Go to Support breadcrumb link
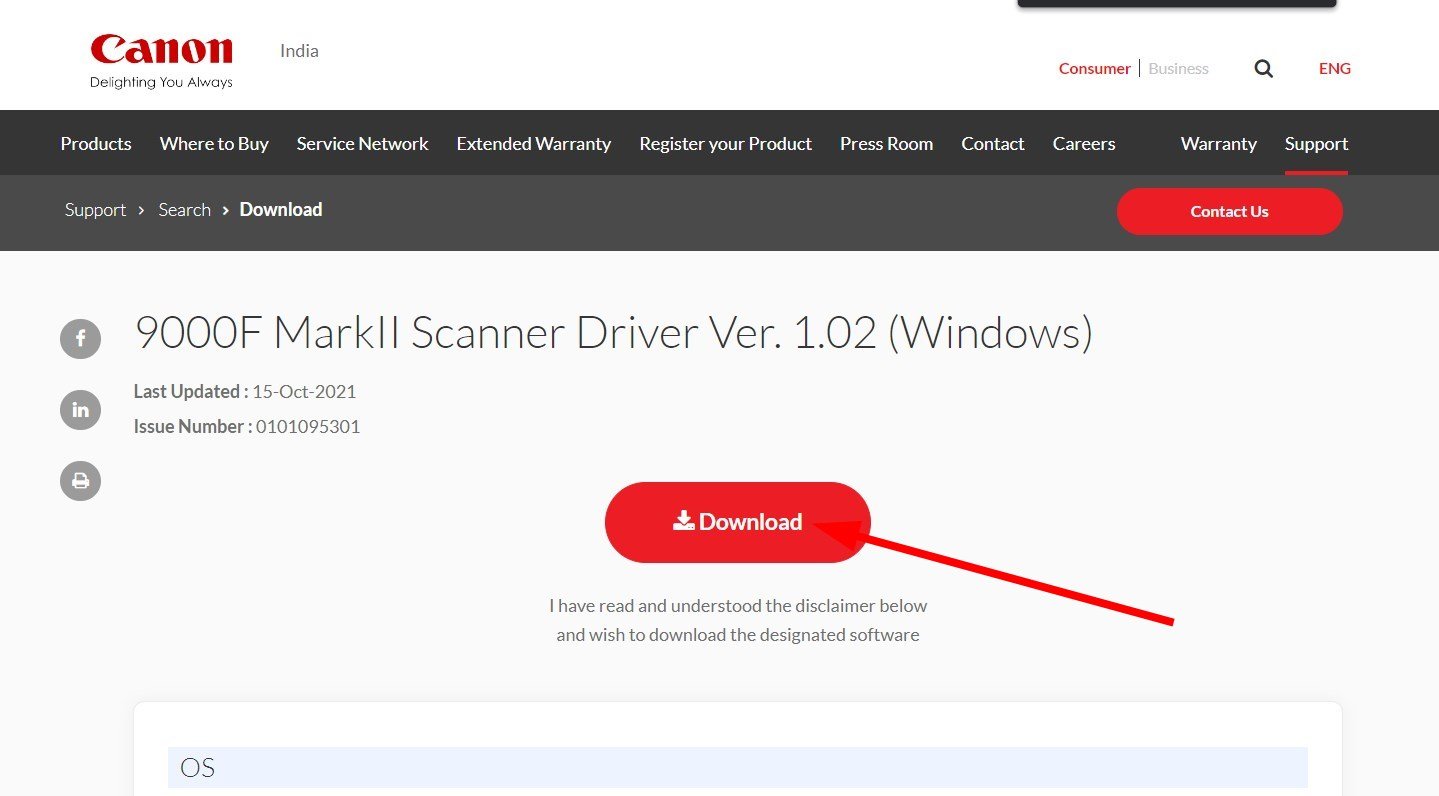Viewport: 1439px width, 796px height. pos(95,210)
